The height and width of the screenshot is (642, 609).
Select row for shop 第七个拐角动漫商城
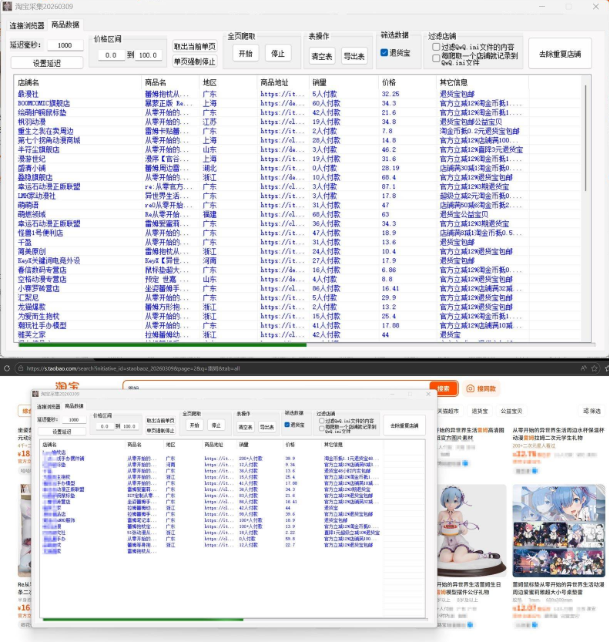pyautogui.click(x=270, y=140)
